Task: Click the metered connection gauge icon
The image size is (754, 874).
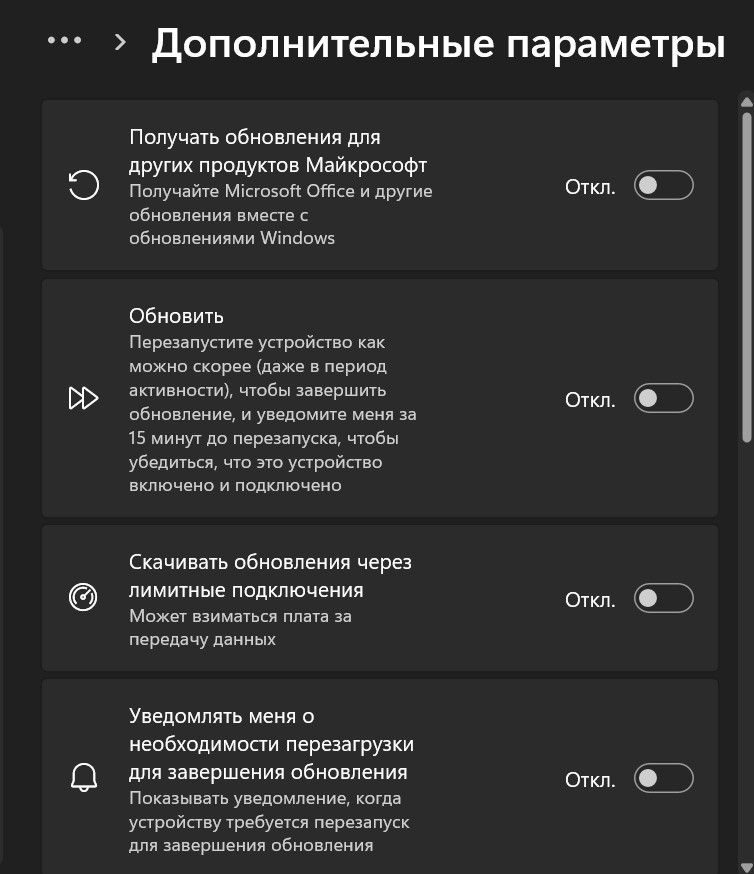Action: [83, 598]
